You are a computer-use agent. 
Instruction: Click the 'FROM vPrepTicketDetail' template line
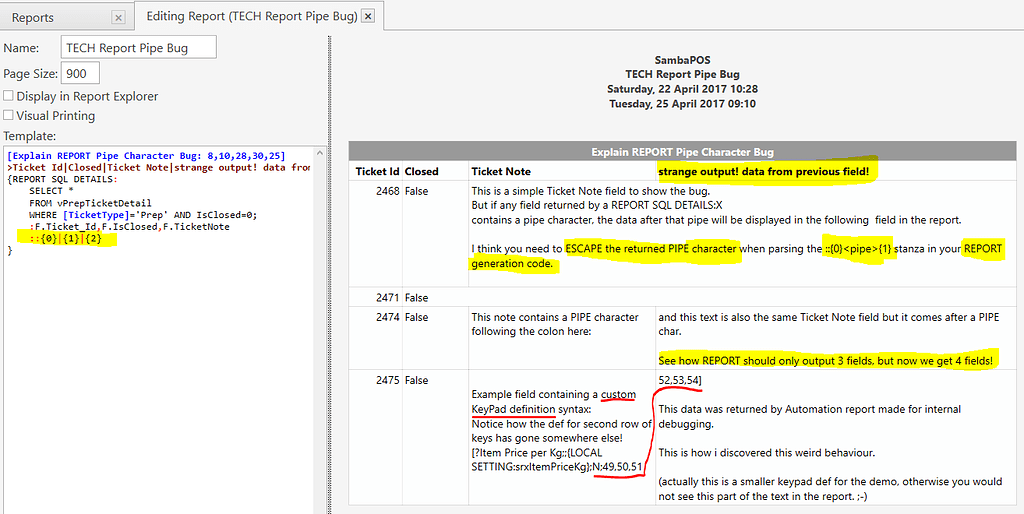[x=90, y=203]
